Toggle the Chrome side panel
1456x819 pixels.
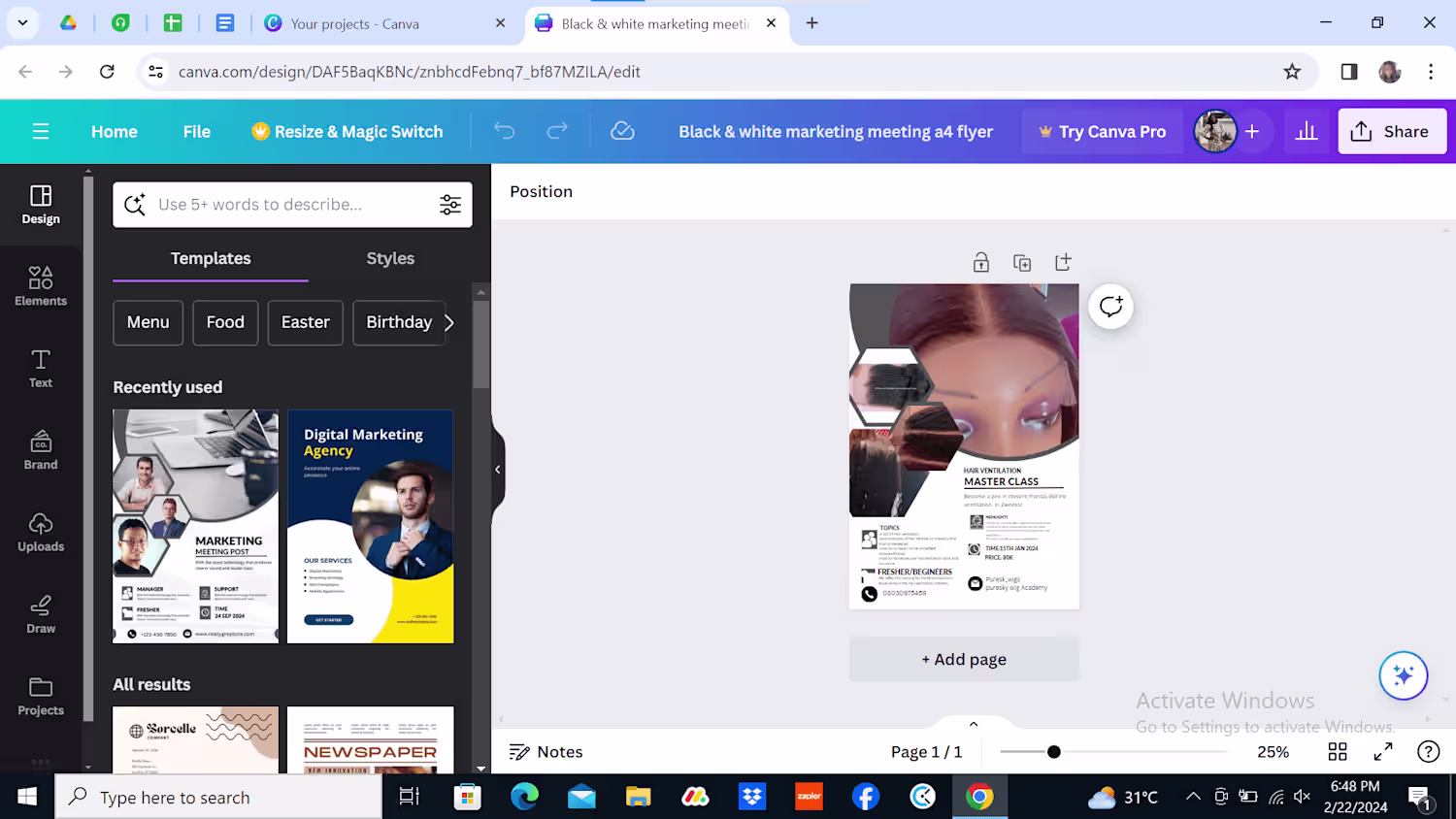[x=1349, y=72]
